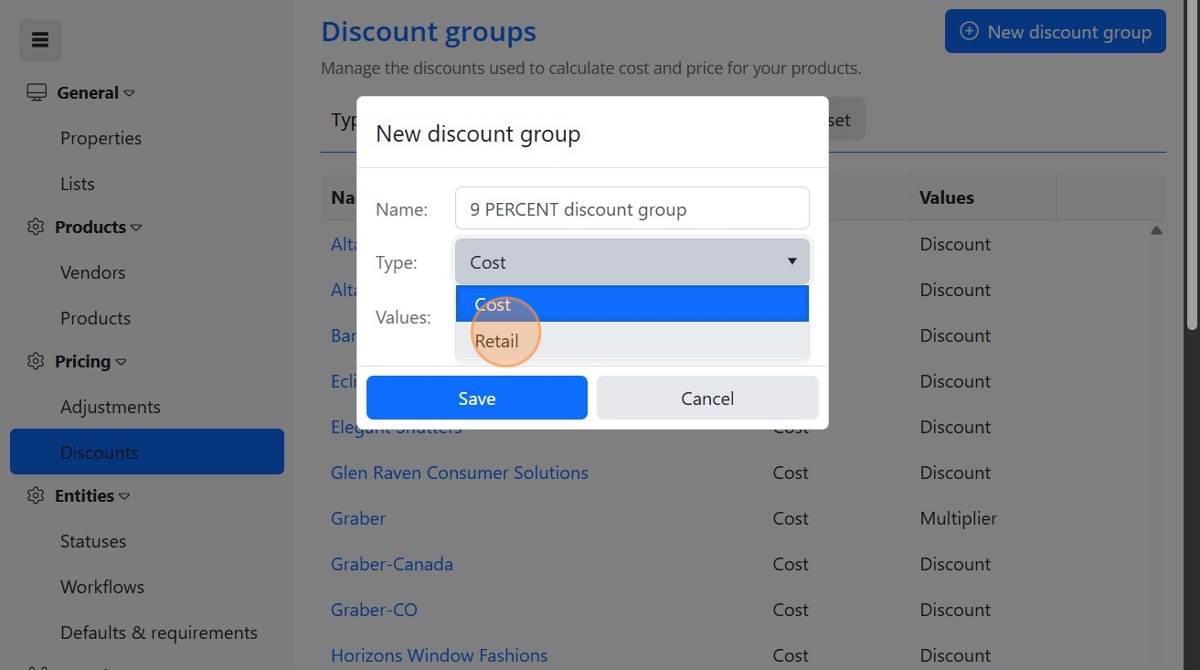Open the Glen Raven Consumer Solutions link

click(x=459, y=473)
